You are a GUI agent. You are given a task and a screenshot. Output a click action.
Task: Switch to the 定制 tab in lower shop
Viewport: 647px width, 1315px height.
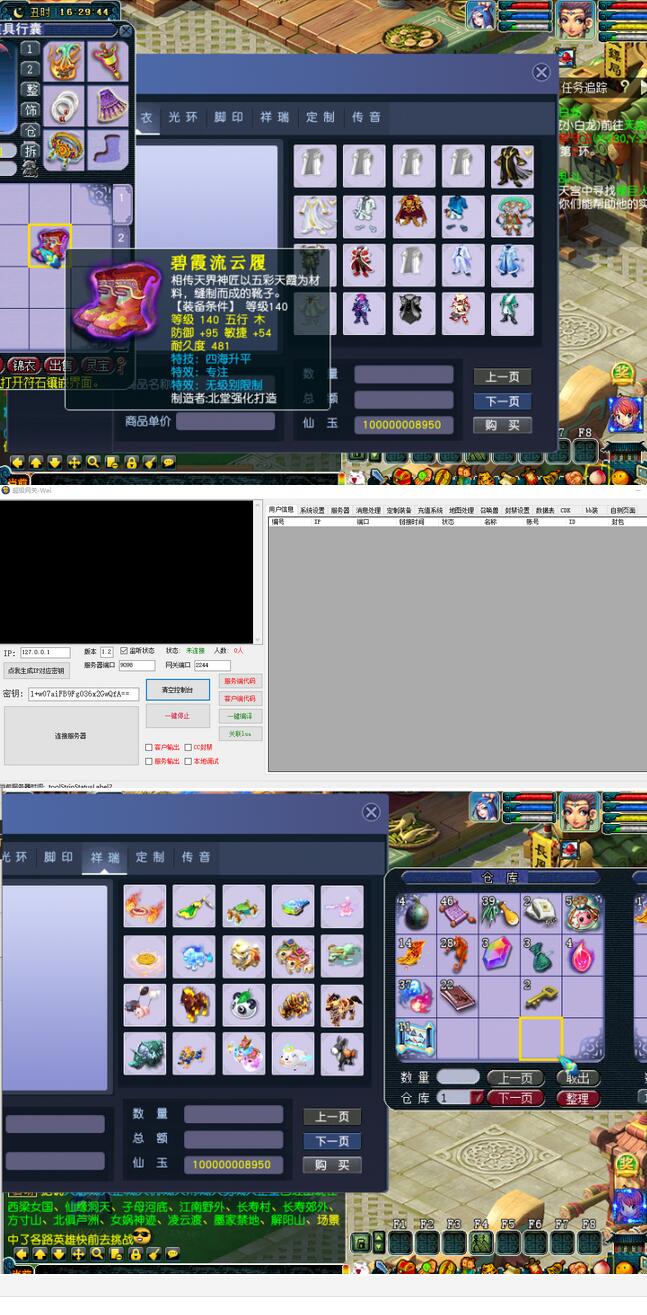coord(150,857)
